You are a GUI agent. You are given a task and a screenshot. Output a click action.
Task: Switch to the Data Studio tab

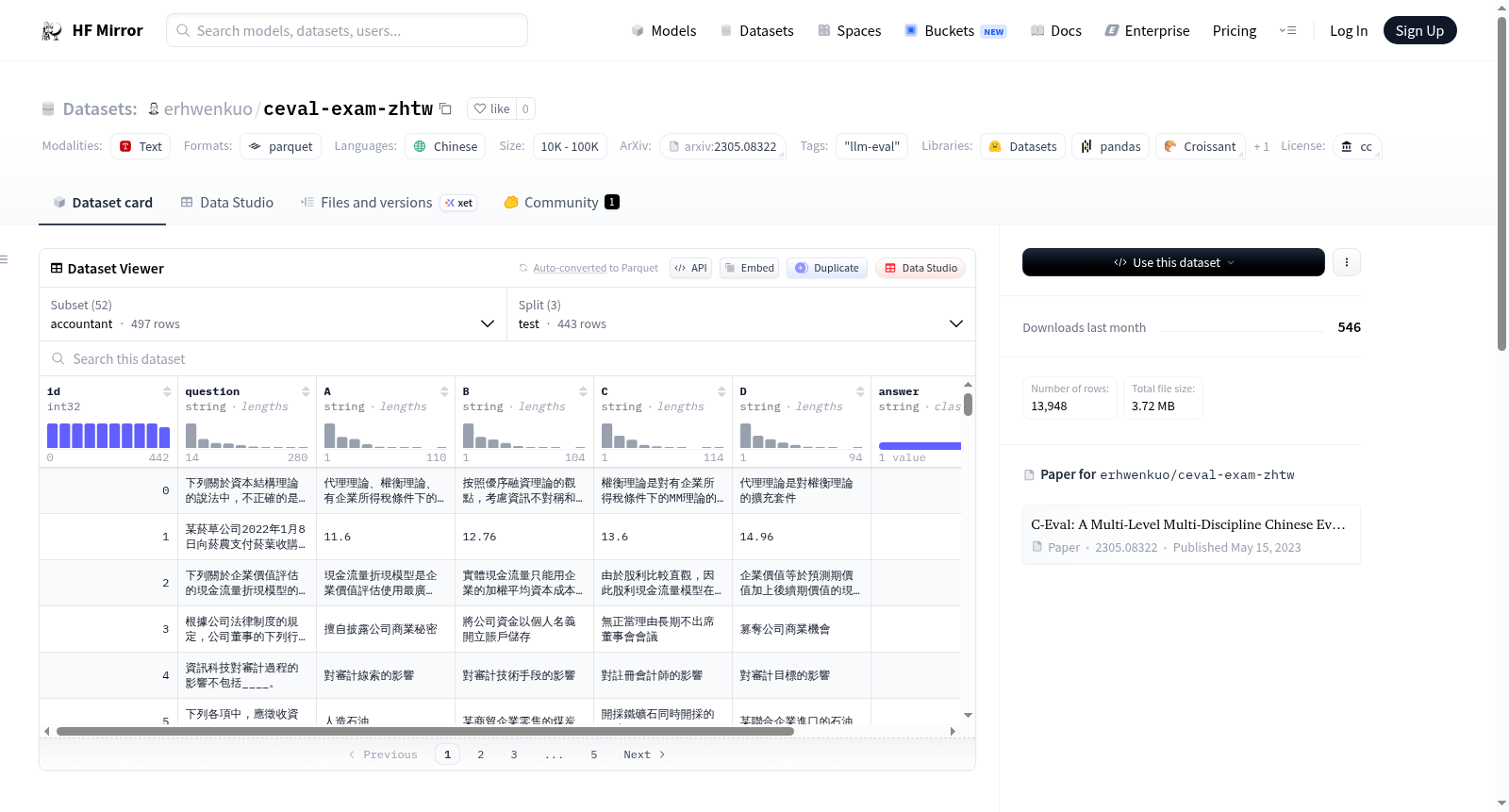[x=227, y=203]
